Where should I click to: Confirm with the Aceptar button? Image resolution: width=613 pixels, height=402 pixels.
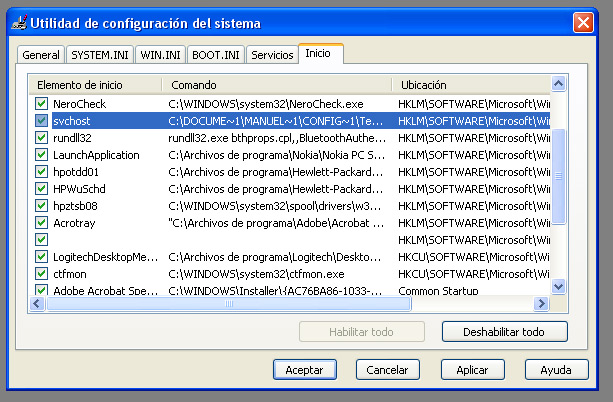point(305,370)
